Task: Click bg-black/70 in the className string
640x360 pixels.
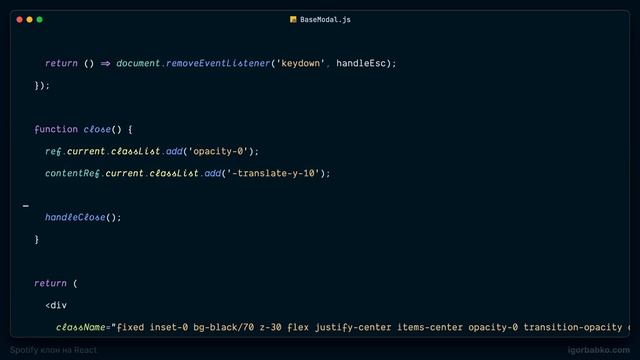Action: tap(224, 327)
